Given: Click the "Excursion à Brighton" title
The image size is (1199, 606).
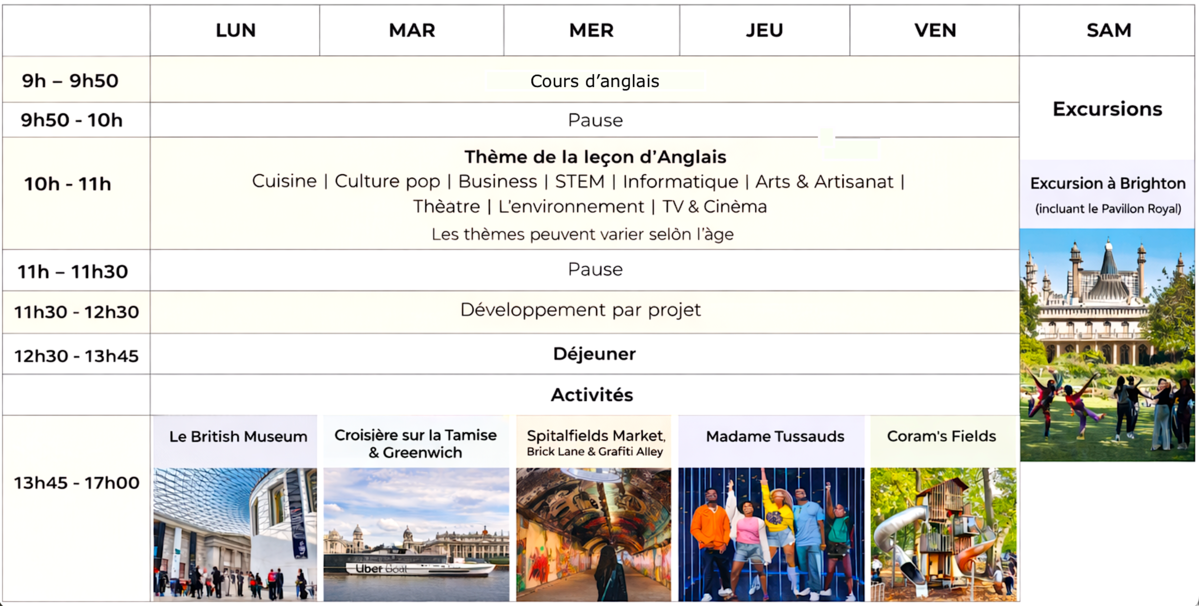Looking at the screenshot, I should coord(1107,184).
